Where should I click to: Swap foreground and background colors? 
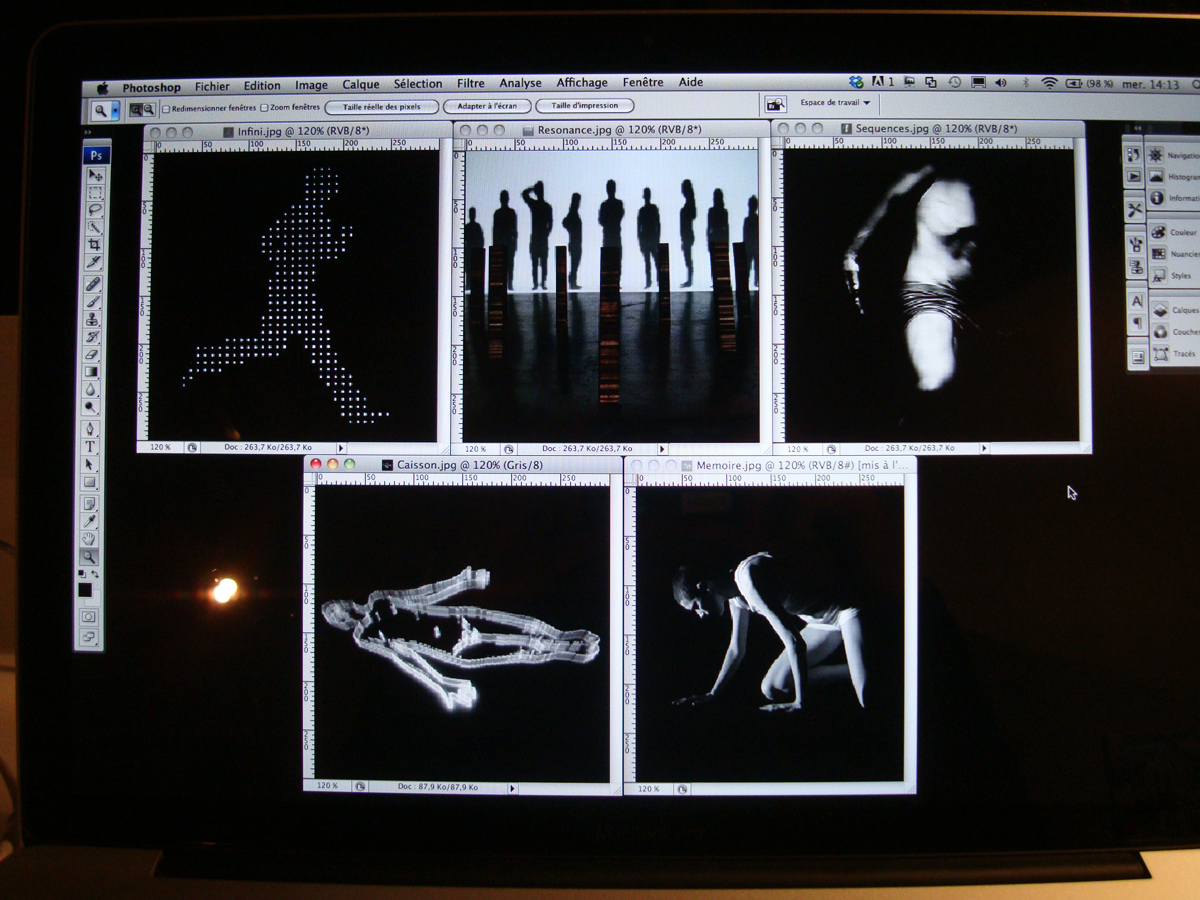[95, 574]
